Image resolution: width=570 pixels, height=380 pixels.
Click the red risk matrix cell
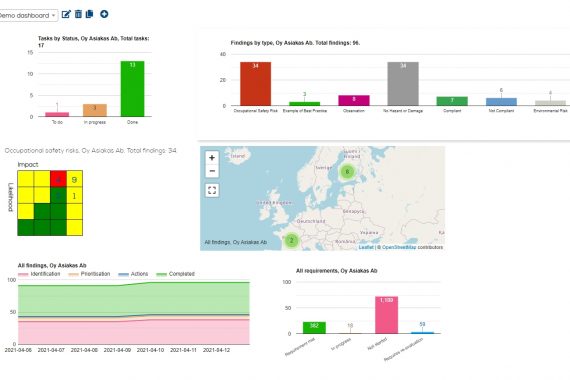click(x=58, y=179)
